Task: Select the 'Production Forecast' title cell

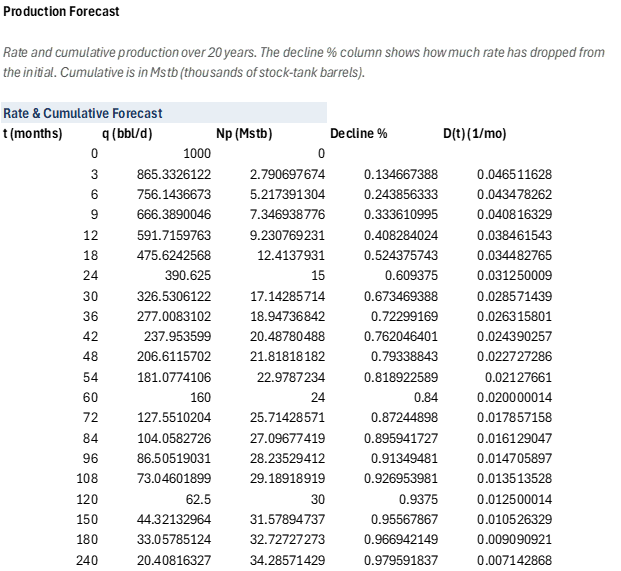Action: tap(61, 11)
